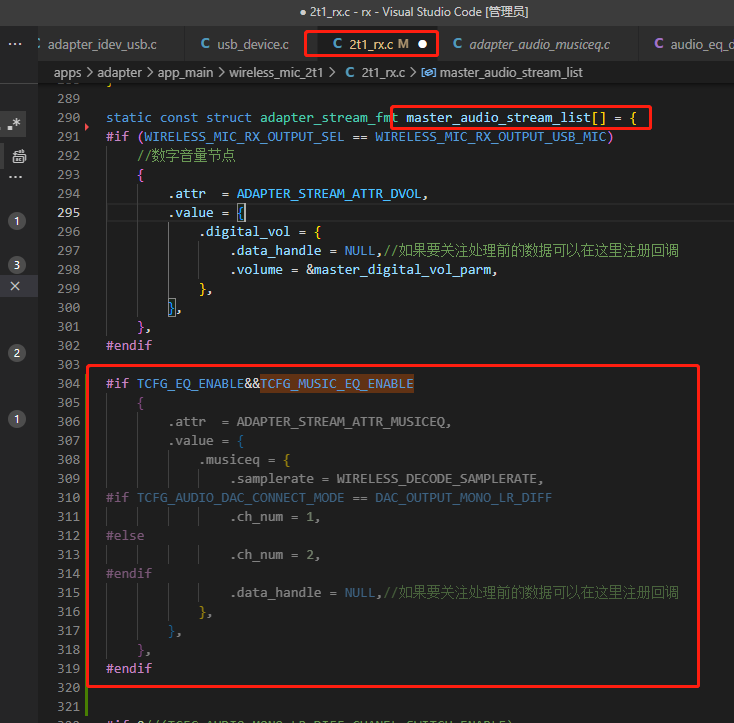Open the apps breadcrumb segment
Image resolution: width=734 pixels, height=723 pixels.
67,73
